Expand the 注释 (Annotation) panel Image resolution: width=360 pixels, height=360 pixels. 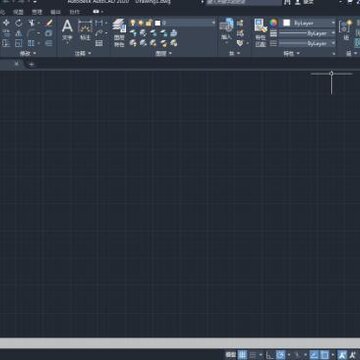(83, 53)
